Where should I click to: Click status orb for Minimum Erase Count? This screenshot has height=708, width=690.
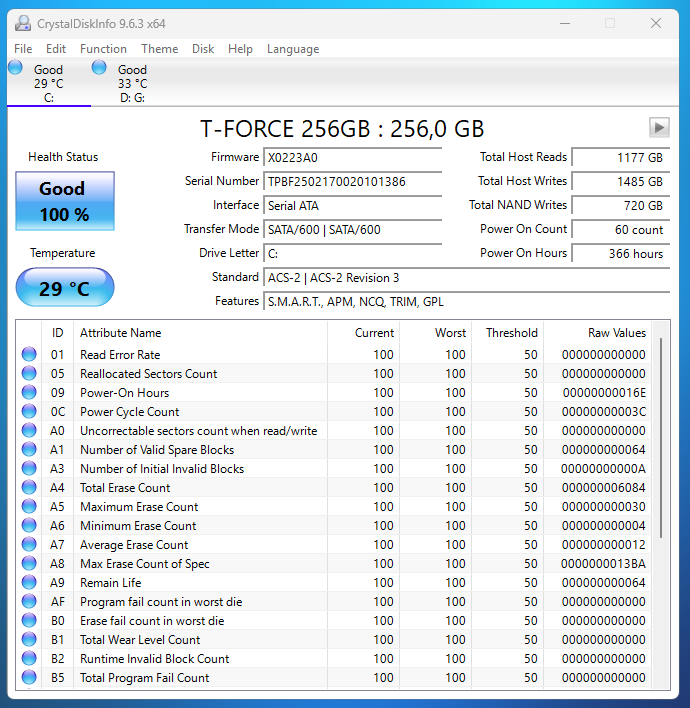tap(29, 525)
